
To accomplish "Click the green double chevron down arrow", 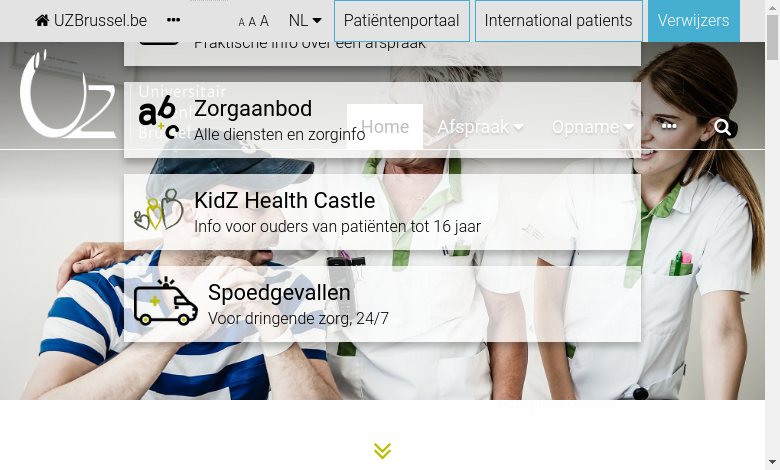I will pyautogui.click(x=382, y=451).
